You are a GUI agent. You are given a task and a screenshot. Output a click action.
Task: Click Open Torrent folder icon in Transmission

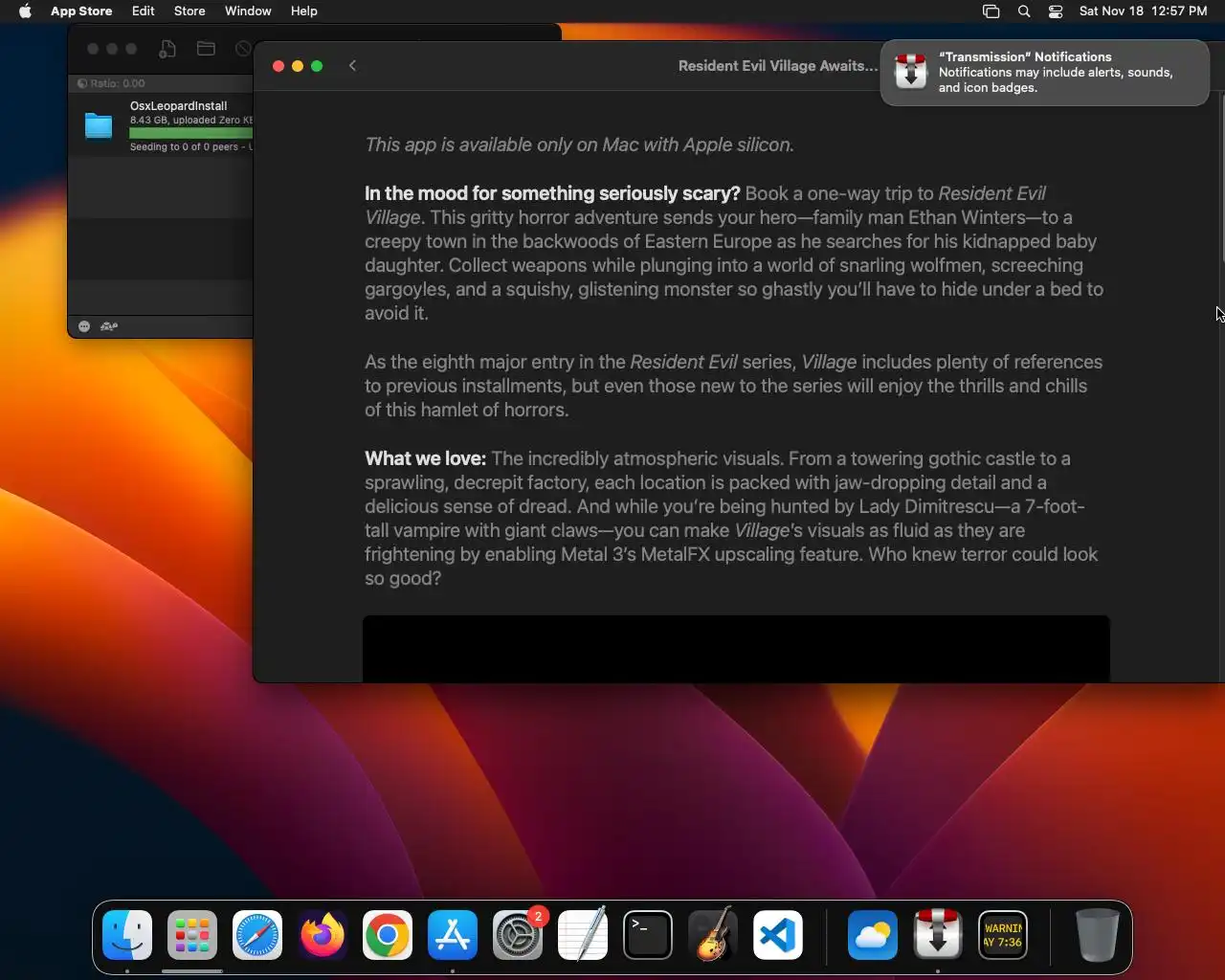point(206,48)
